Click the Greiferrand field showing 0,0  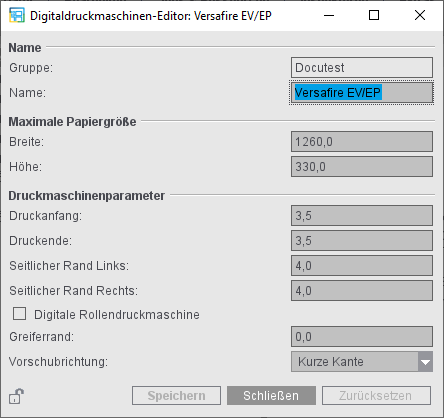362,337
